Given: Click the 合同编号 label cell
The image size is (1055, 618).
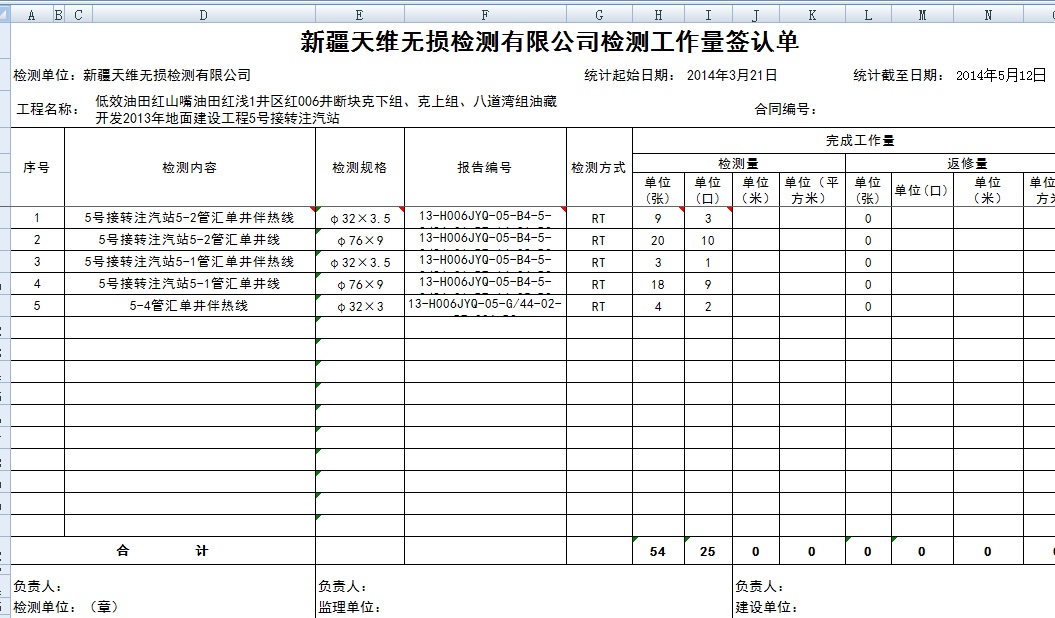Looking at the screenshot, I should [x=786, y=110].
